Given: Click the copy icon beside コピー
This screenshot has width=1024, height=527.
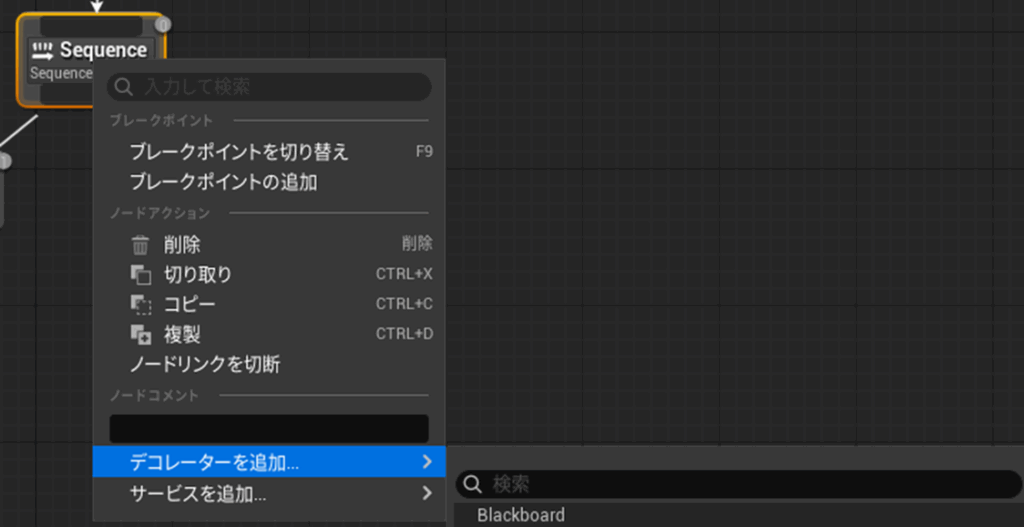Looking at the screenshot, I should coord(141,304).
